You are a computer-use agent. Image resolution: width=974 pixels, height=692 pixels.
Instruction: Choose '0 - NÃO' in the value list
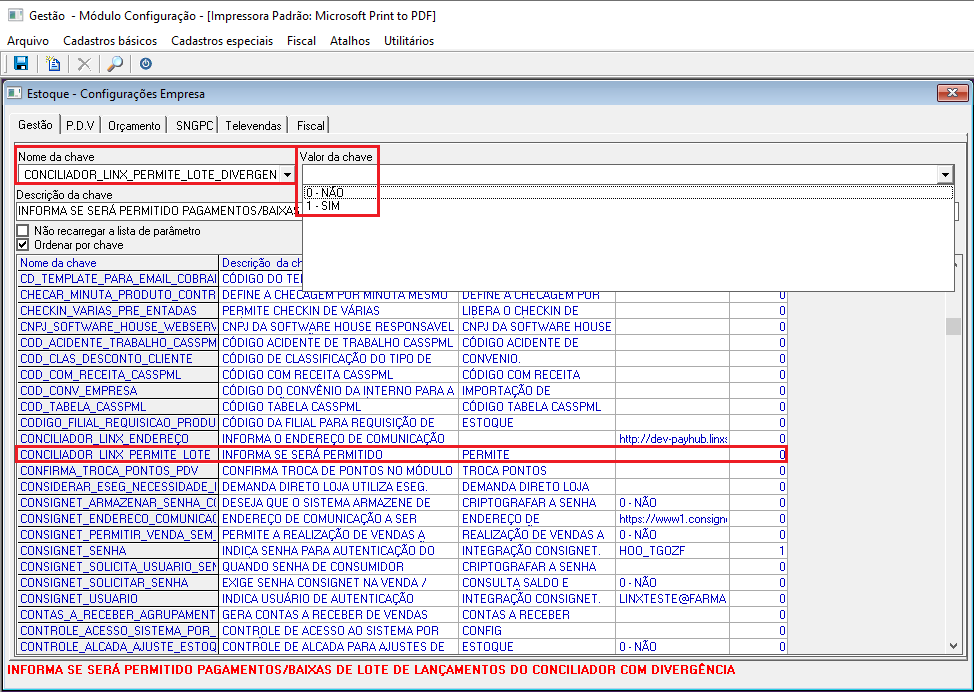pos(326,192)
